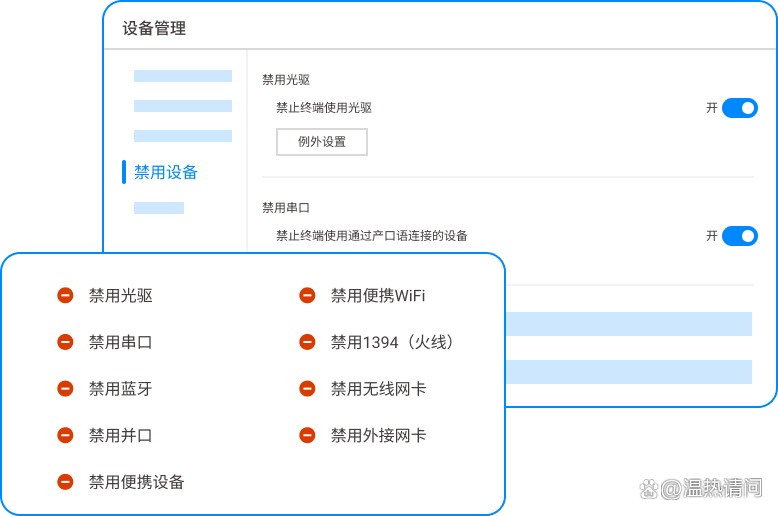
Task: Click the red icon beside 禁用便携WiFi
Action: click(308, 295)
